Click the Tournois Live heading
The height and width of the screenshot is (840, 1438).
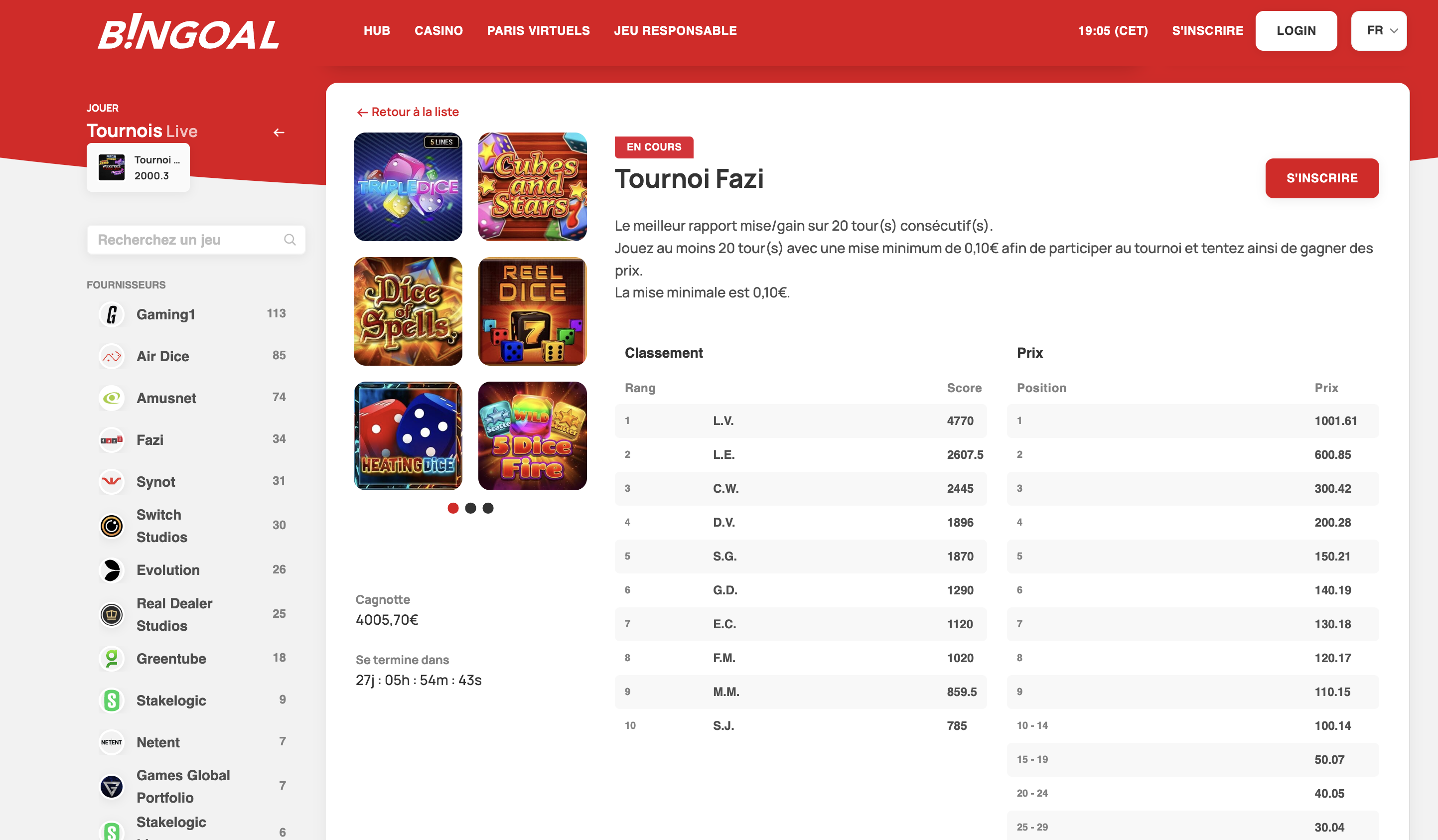point(142,131)
